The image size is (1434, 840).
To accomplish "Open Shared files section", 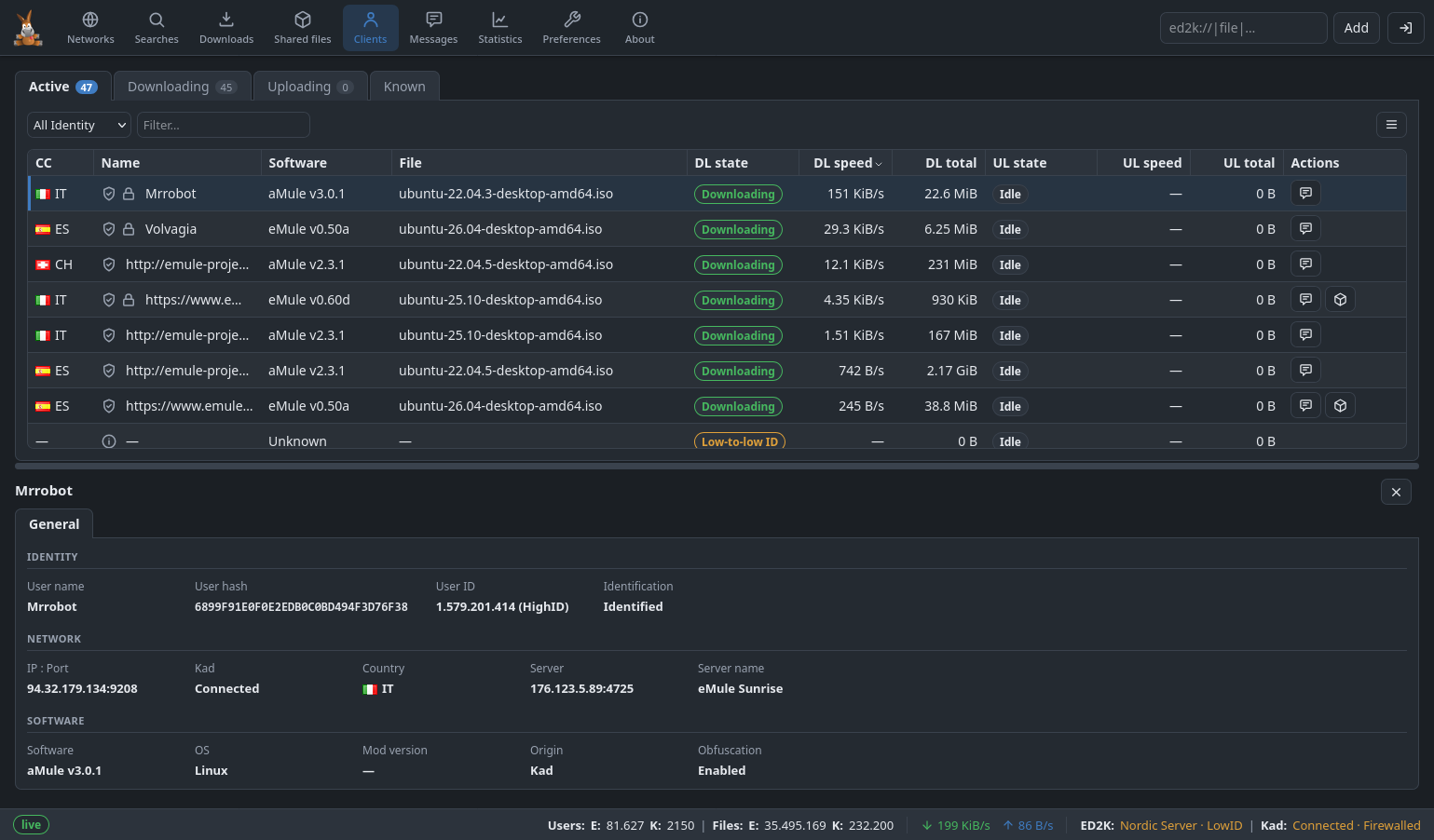I will [302, 28].
